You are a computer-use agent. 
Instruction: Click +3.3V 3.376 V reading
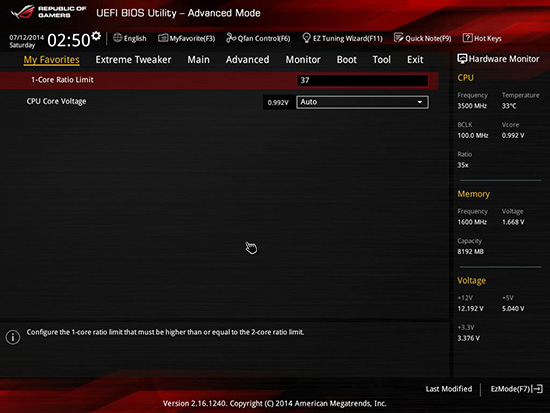tap(469, 338)
